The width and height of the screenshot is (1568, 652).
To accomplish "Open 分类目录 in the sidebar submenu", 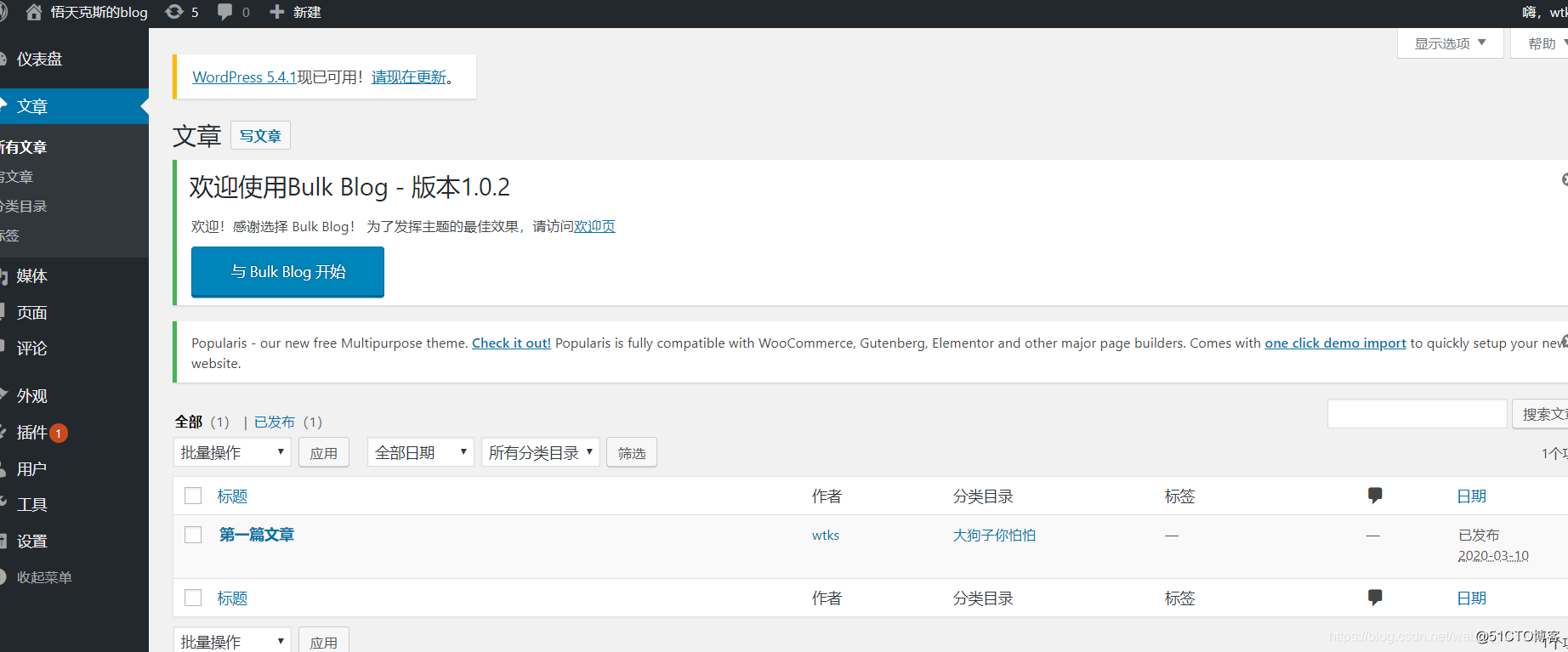I will 23,207.
